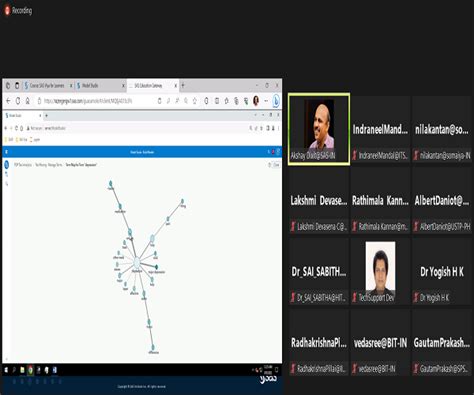Switch to the Model Studio browser tab

pos(100,86)
